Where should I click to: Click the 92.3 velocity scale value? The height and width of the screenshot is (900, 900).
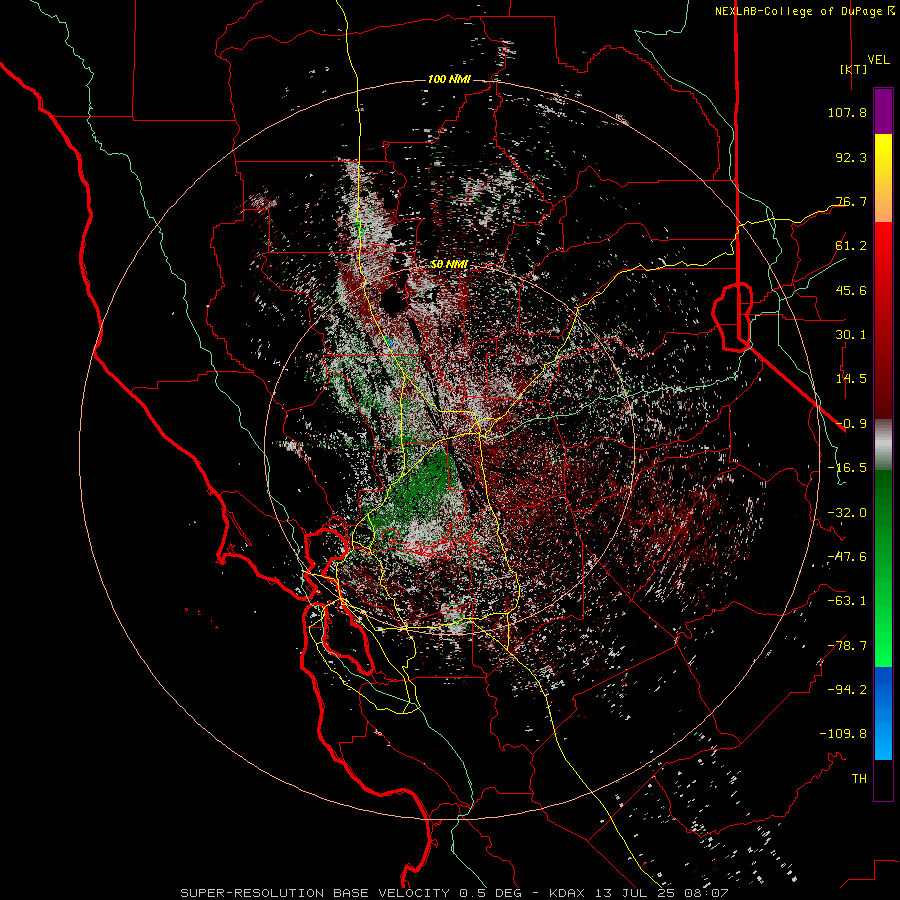point(851,157)
